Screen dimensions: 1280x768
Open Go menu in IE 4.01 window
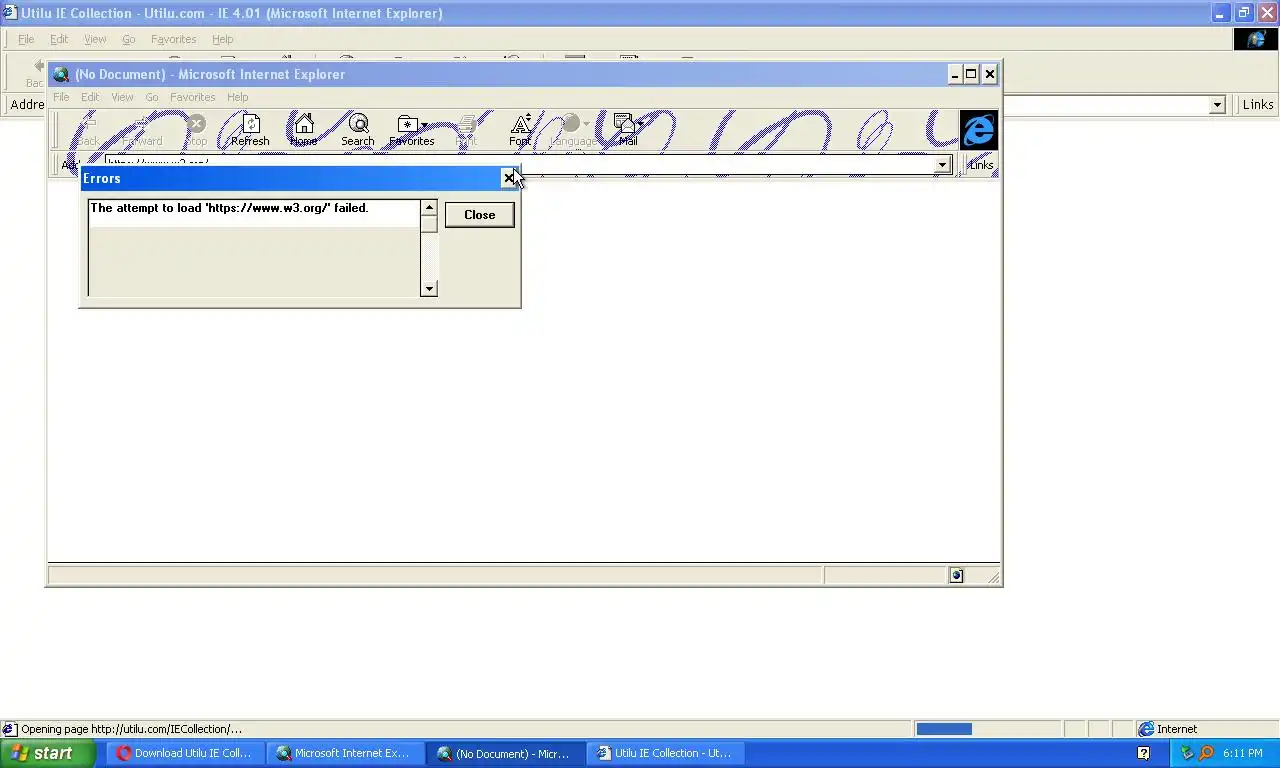129,39
